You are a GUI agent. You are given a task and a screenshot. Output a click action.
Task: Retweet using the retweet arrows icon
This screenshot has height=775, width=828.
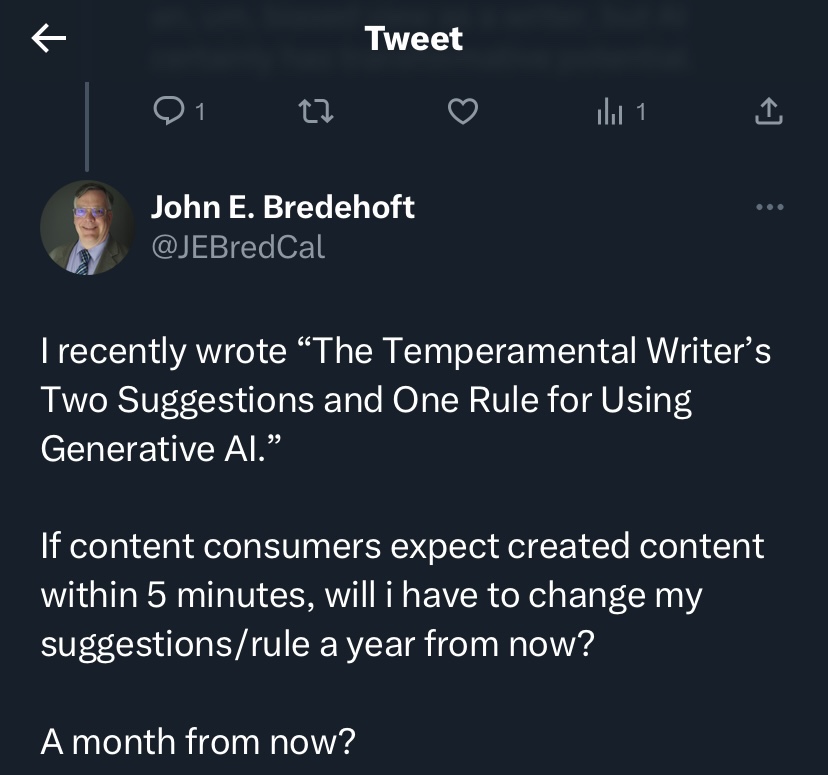tap(316, 112)
